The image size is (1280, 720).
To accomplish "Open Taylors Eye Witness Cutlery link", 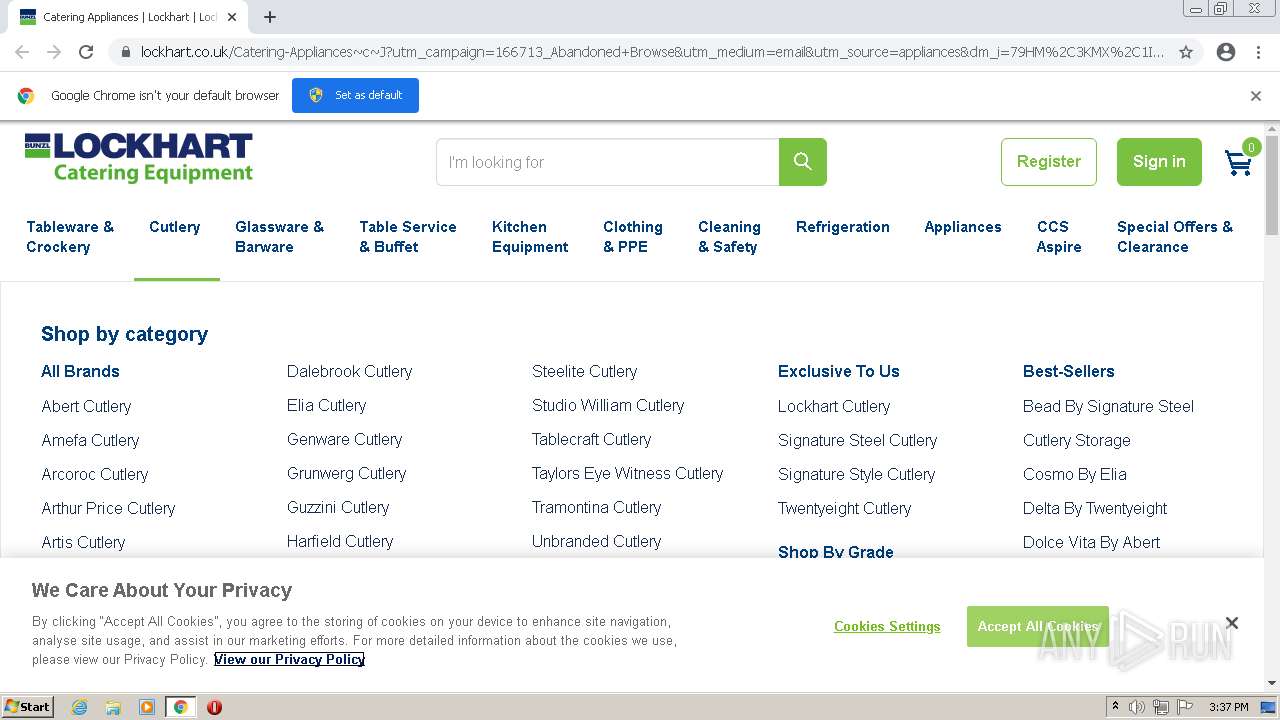I will tap(628, 473).
